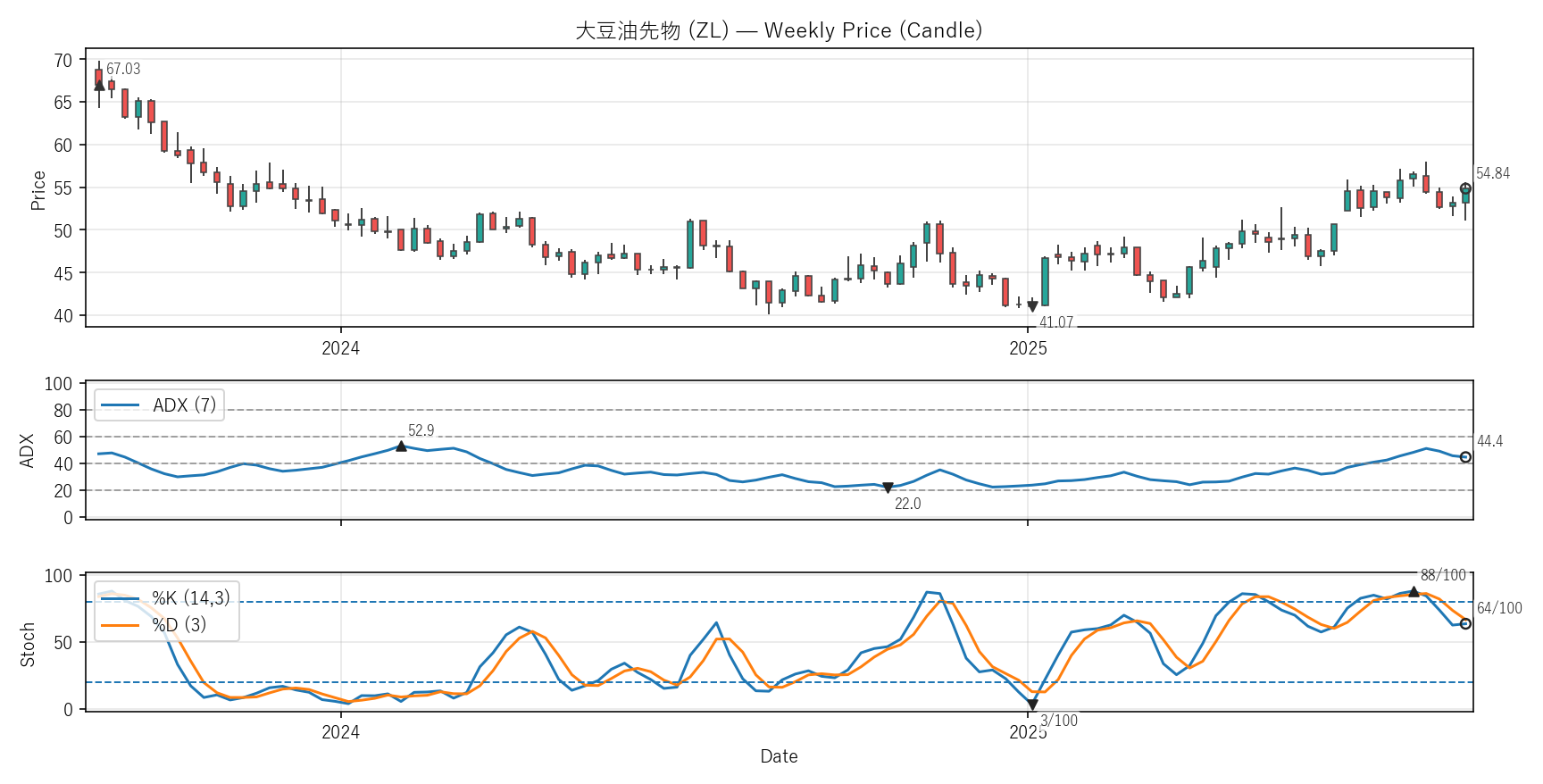Click the 2025 tick under the price chart
This screenshot has width=1543, height=784.
tap(1028, 348)
